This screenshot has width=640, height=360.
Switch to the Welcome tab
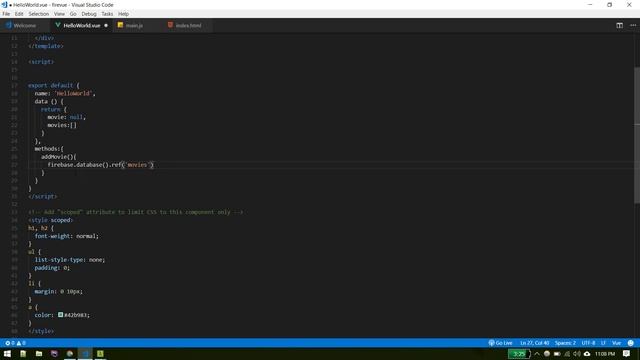click(24, 25)
